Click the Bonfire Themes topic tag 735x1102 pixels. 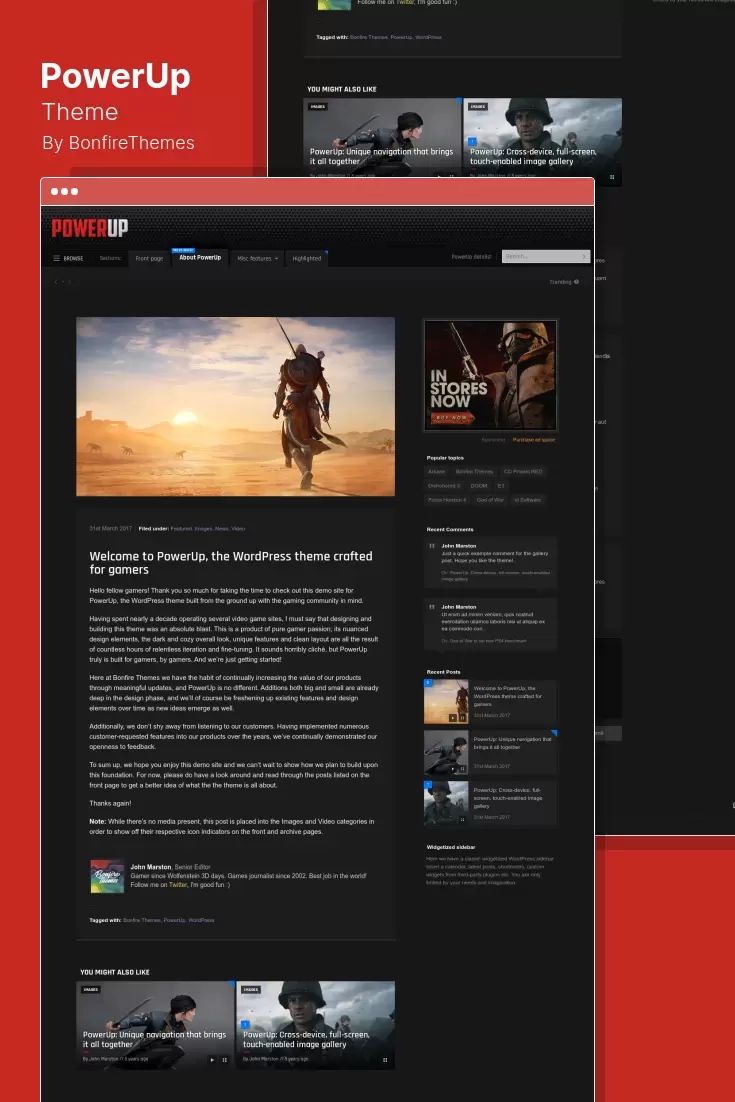474,472
